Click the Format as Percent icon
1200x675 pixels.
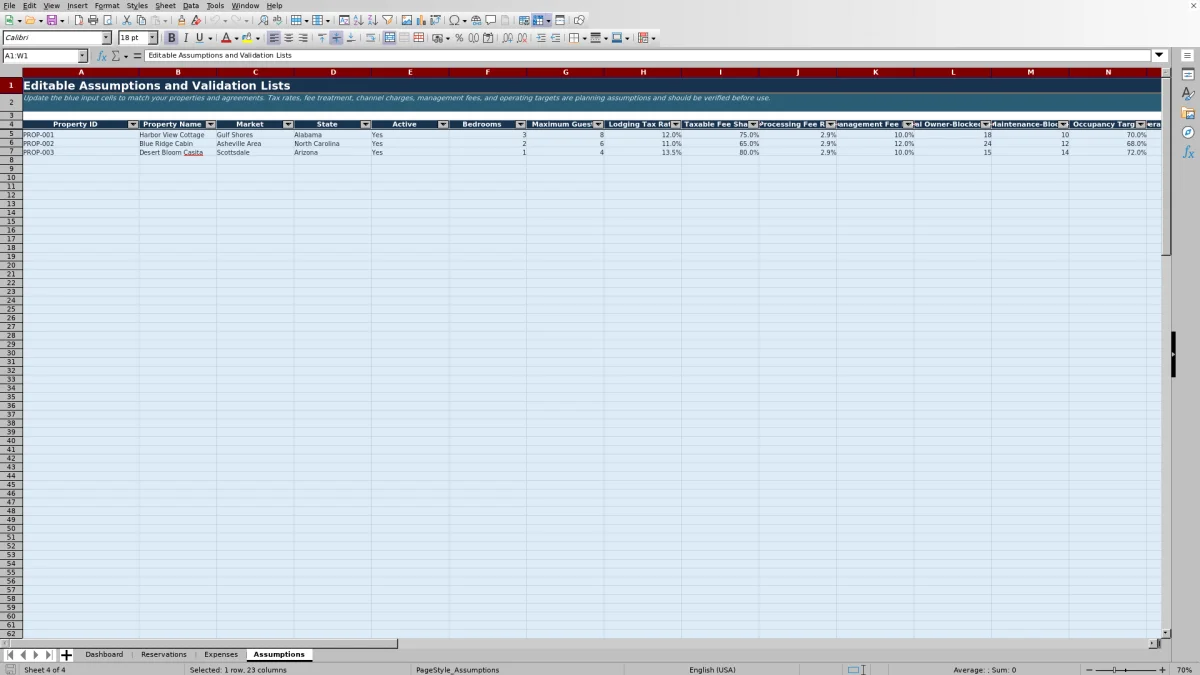pos(459,38)
